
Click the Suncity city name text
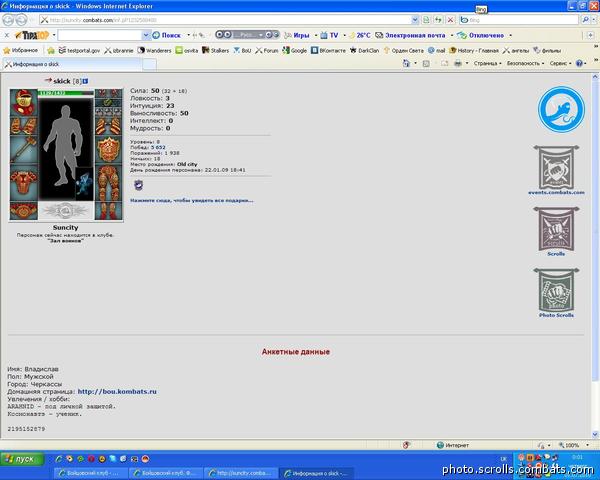tap(66, 227)
